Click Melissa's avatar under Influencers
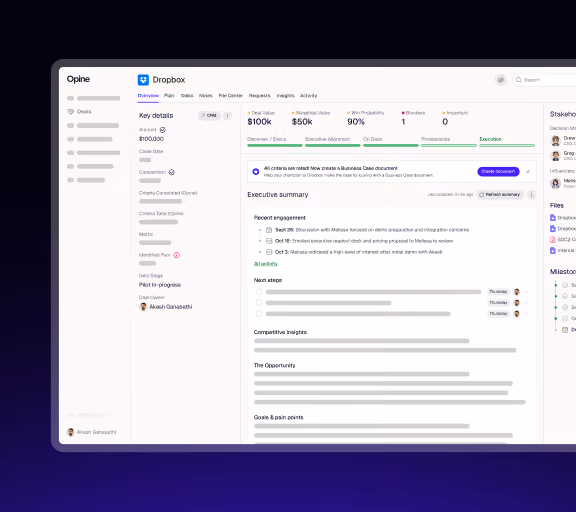This screenshot has height=512, width=576. (x=555, y=183)
